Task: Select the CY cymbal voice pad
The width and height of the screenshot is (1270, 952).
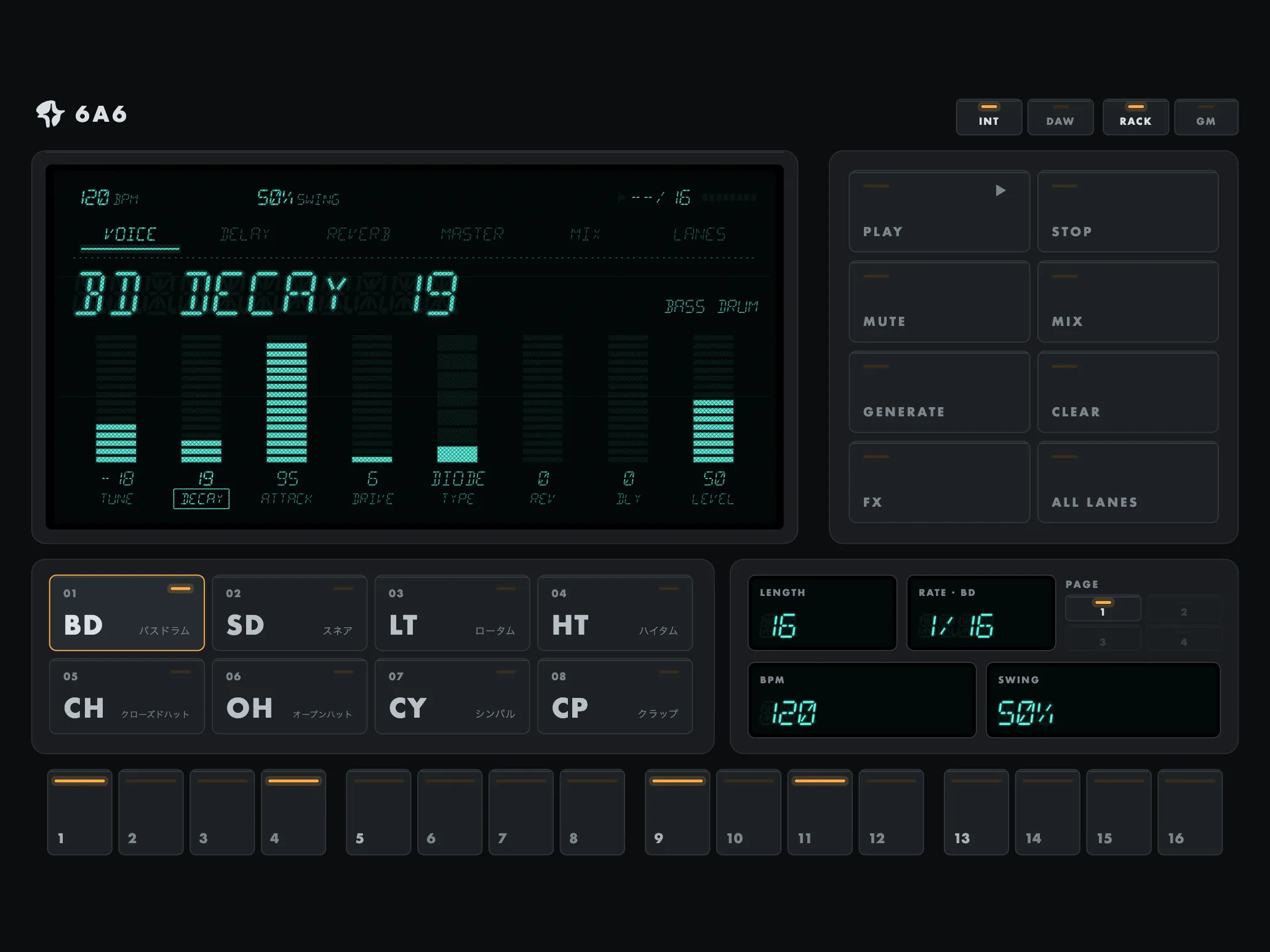Action: pyautogui.click(x=452, y=696)
